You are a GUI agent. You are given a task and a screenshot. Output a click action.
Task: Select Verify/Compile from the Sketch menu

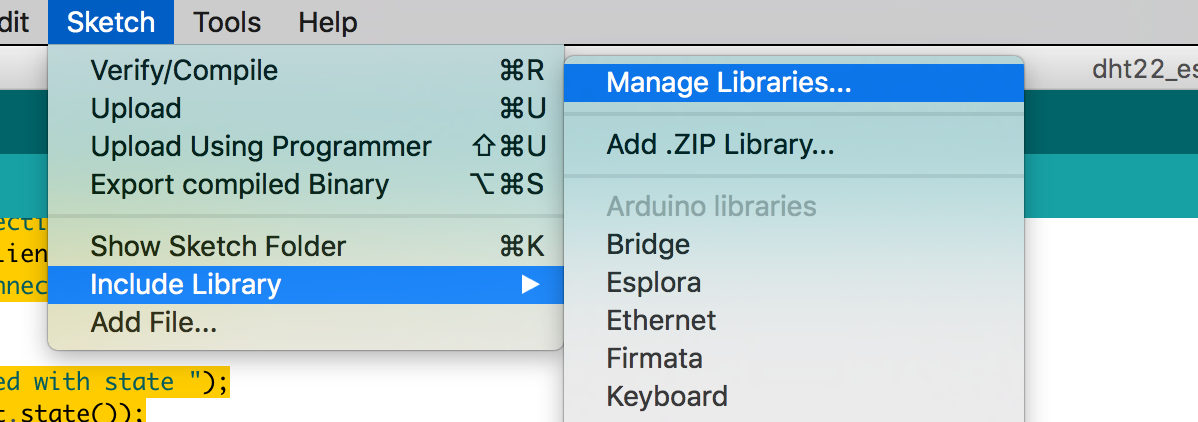coord(184,71)
